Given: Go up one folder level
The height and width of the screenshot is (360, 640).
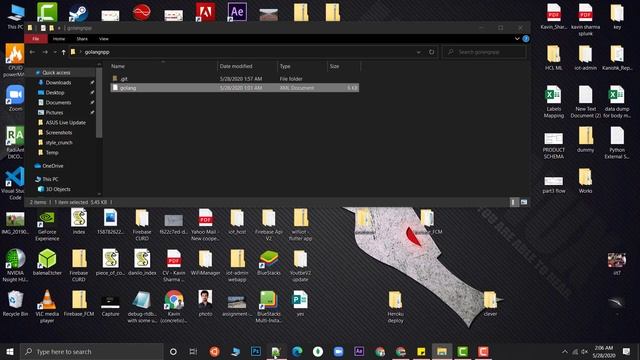Looking at the screenshot, I should coord(63,52).
